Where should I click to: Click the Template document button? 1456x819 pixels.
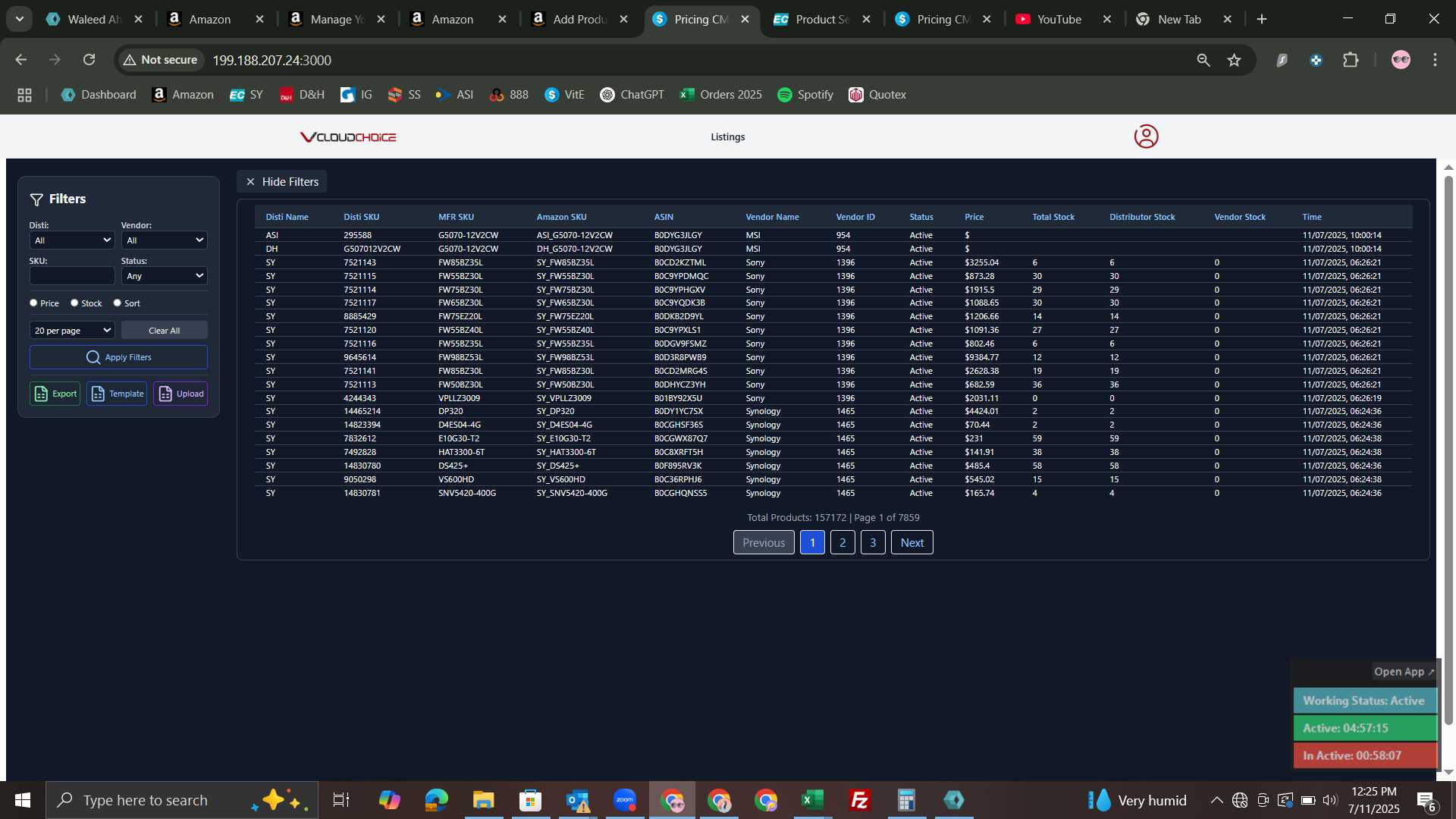[x=117, y=394]
